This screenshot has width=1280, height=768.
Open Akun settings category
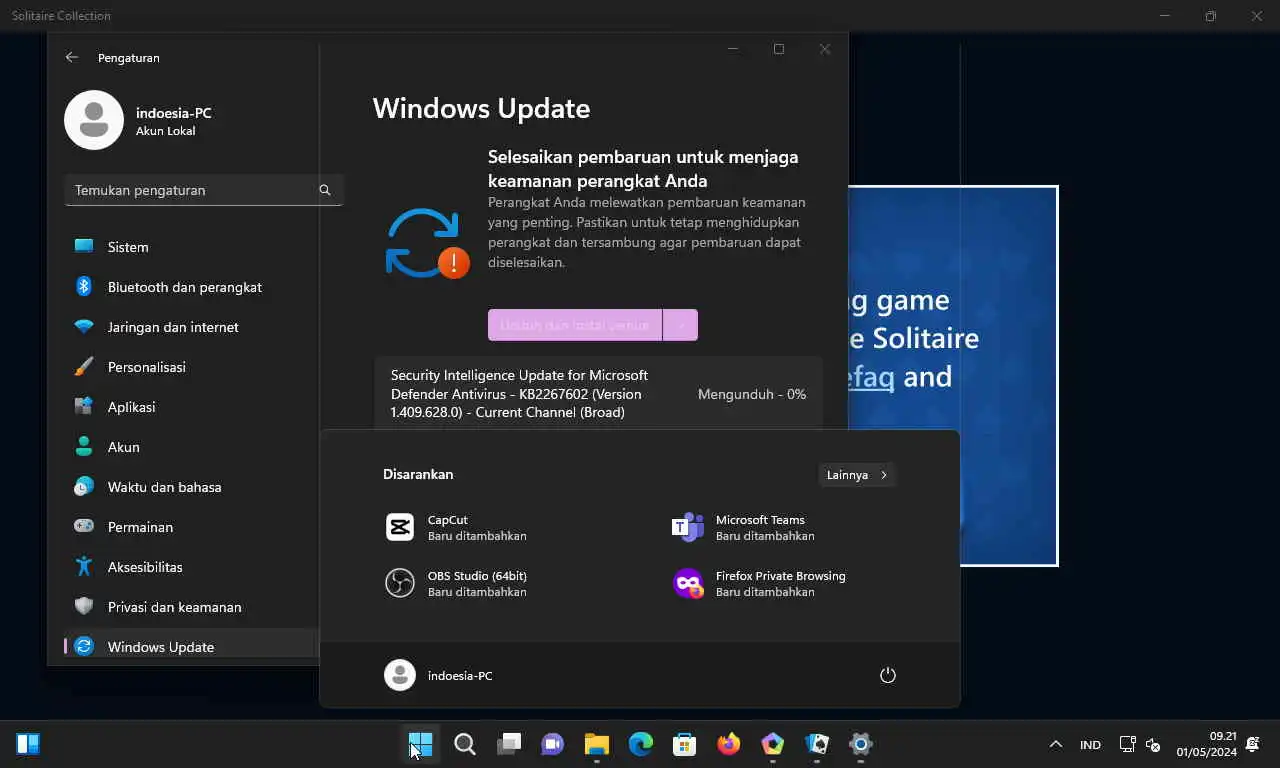click(x=191, y=447)
